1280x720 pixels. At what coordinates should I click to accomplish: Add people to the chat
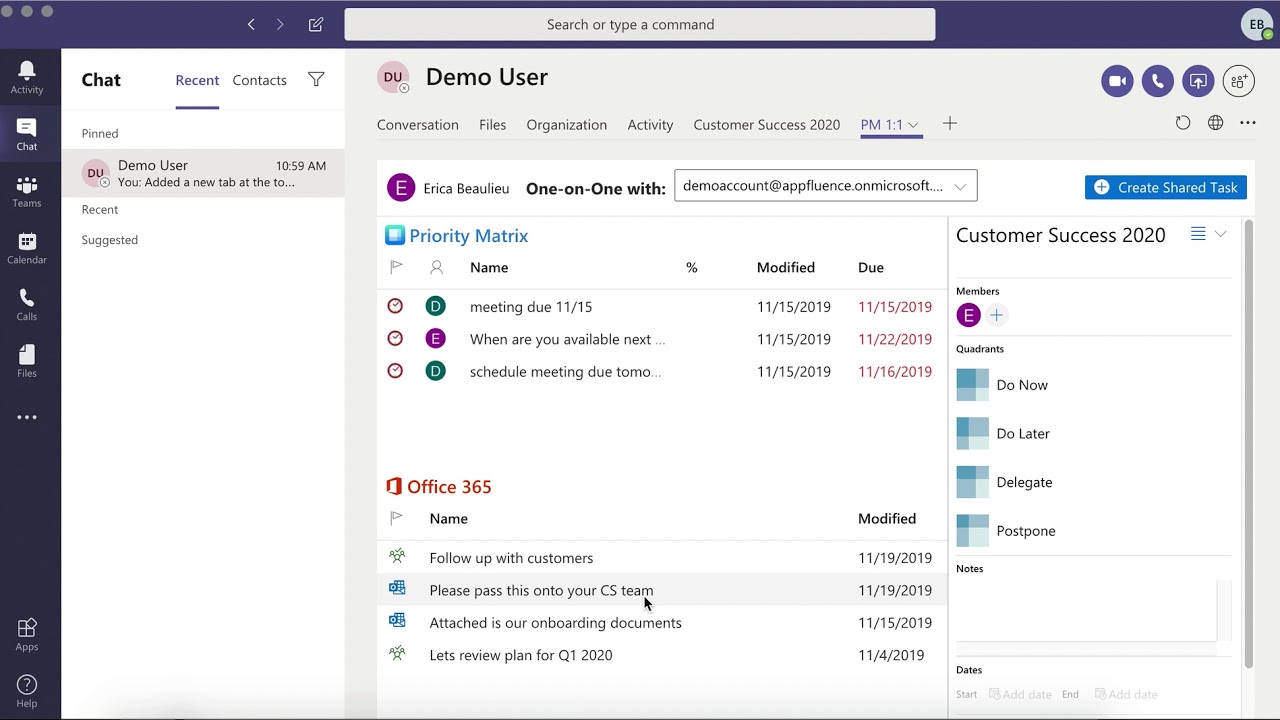1239,81
